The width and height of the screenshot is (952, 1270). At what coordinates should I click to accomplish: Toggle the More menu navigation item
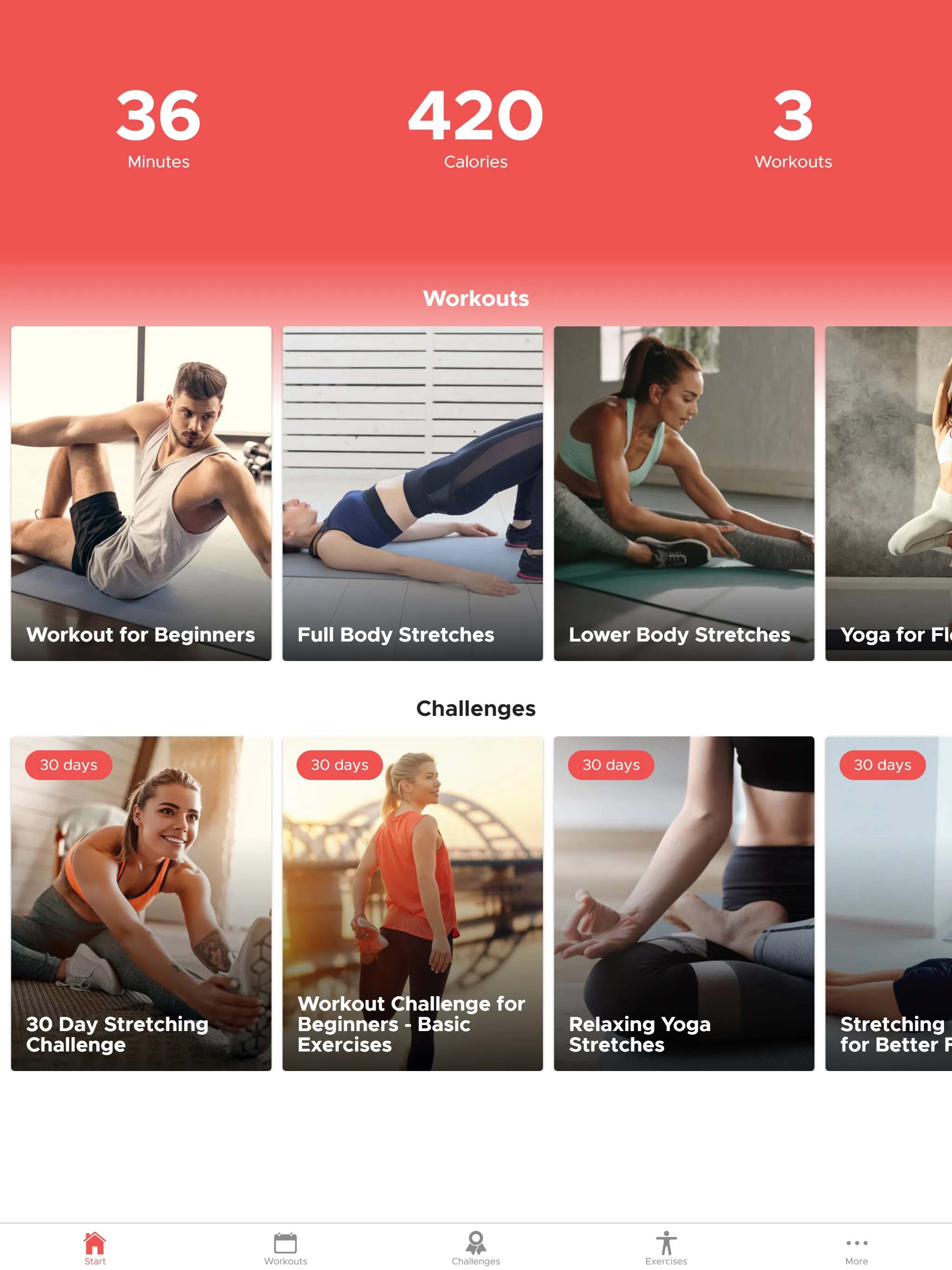[x=857, y=1242]
